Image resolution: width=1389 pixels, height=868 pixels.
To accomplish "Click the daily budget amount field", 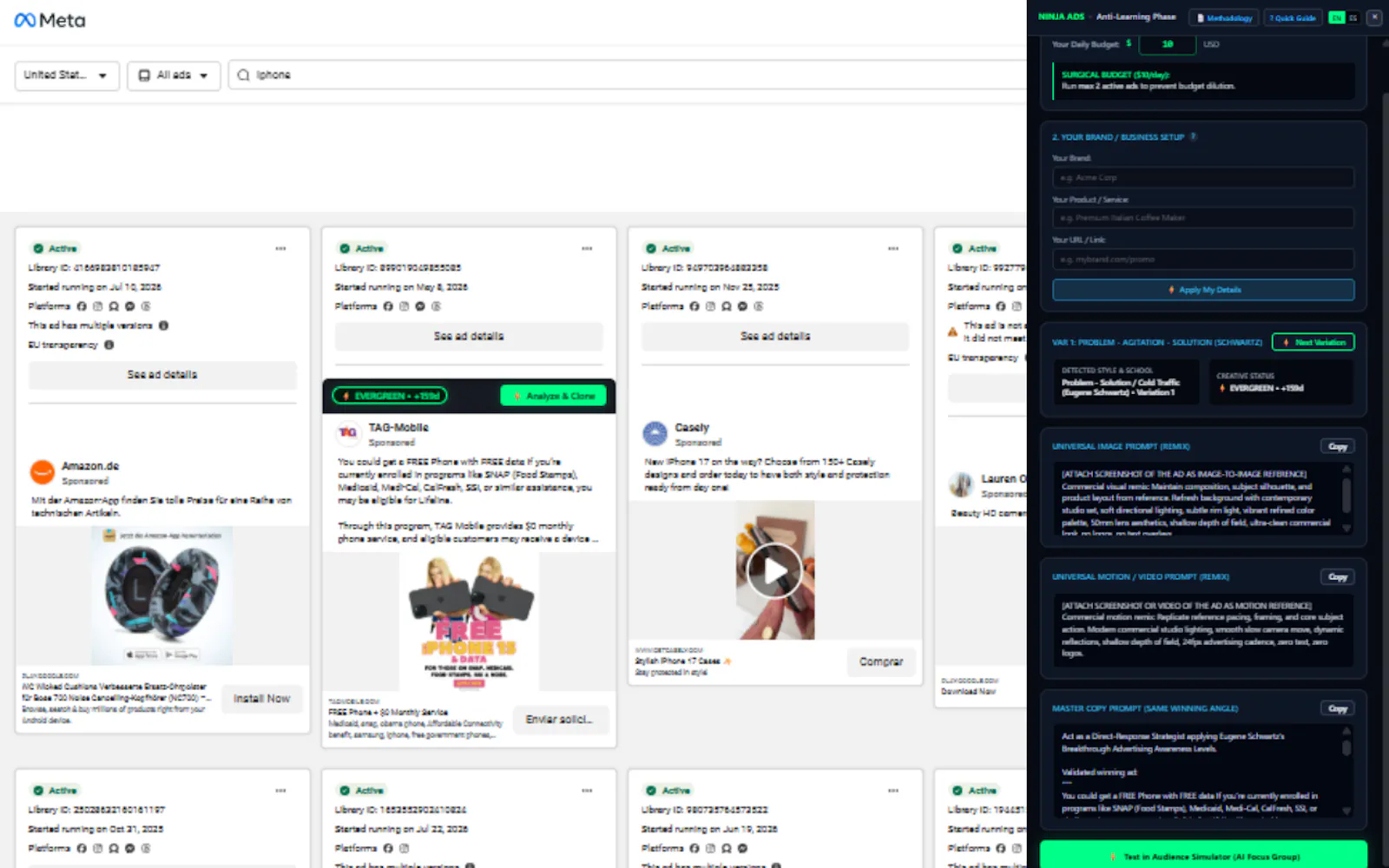I will 1168,43.
